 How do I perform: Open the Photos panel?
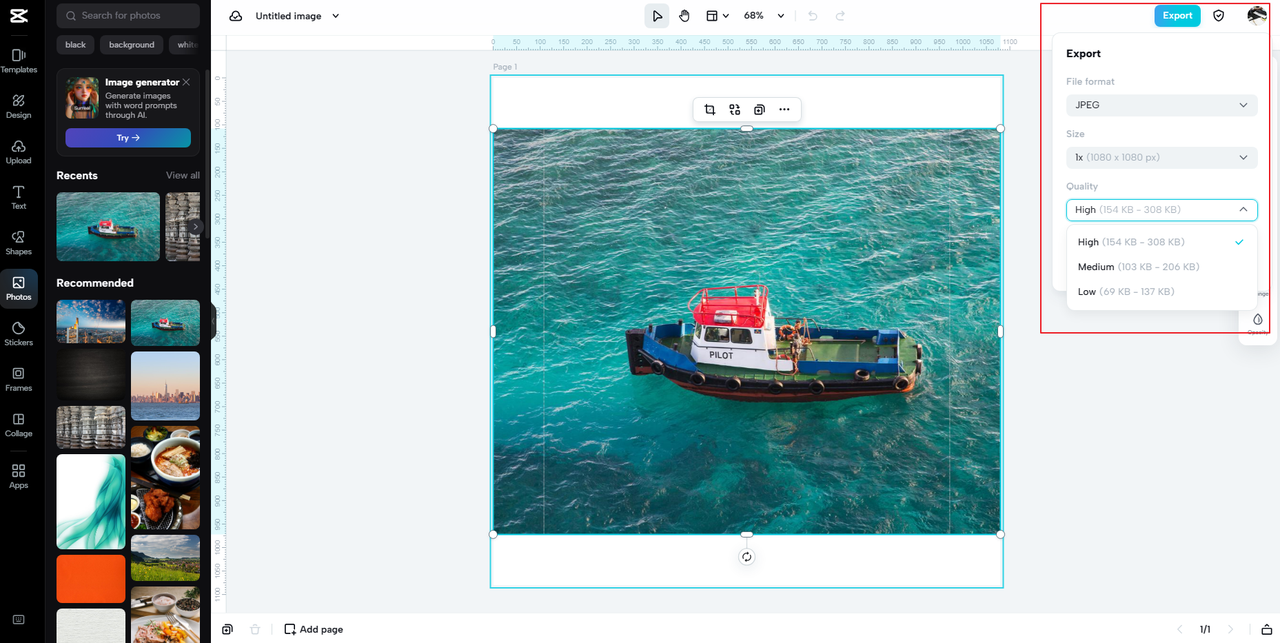click(18, 288)
